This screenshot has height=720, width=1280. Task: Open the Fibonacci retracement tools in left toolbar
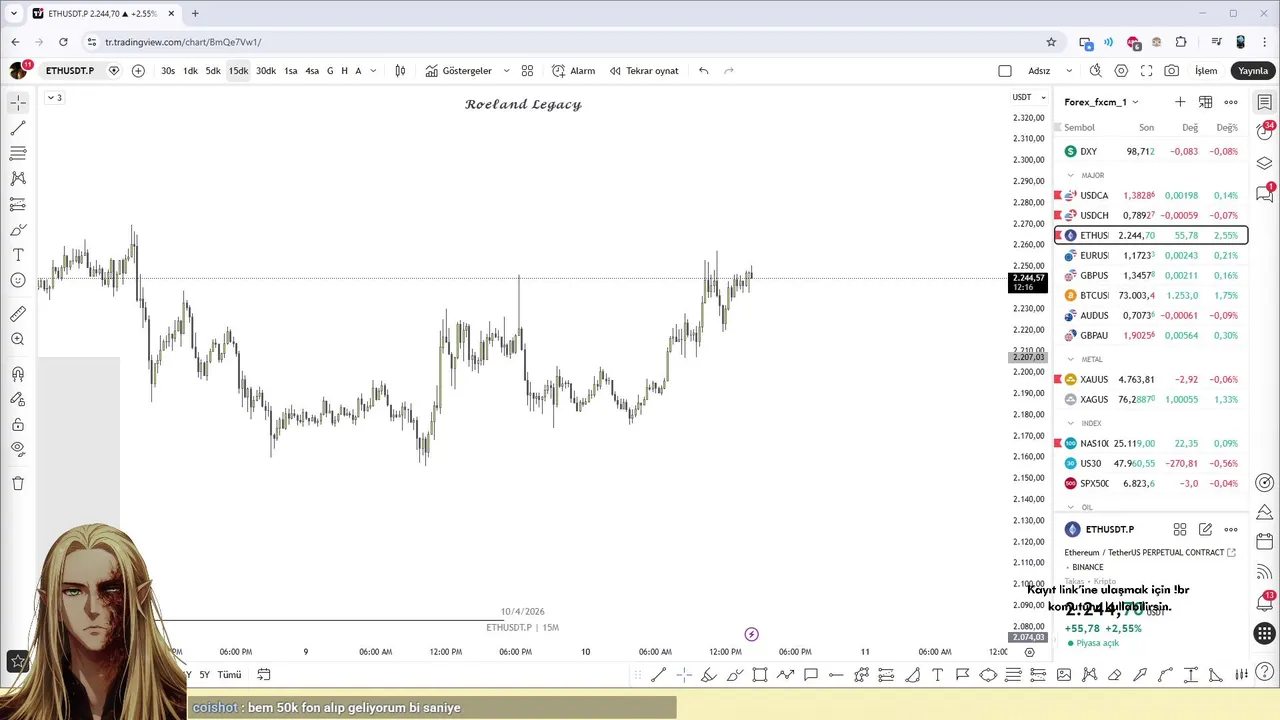18,153
